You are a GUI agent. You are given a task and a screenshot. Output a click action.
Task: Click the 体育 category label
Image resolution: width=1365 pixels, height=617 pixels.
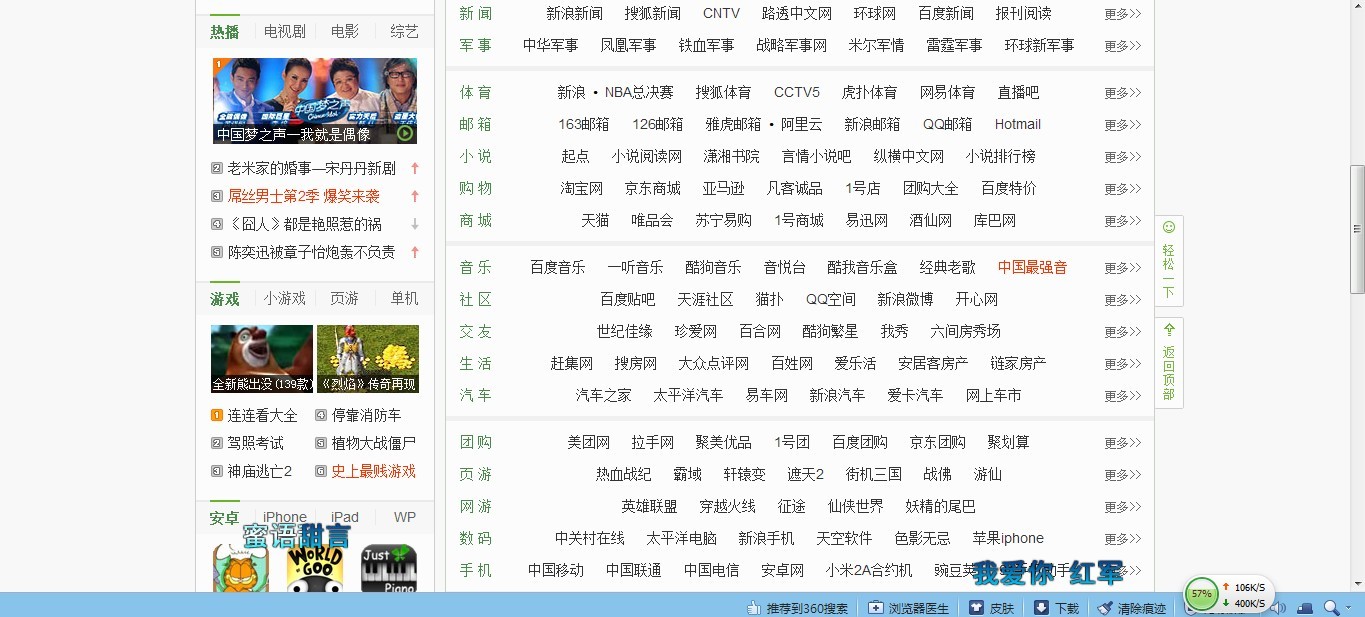tap(476, 92)
